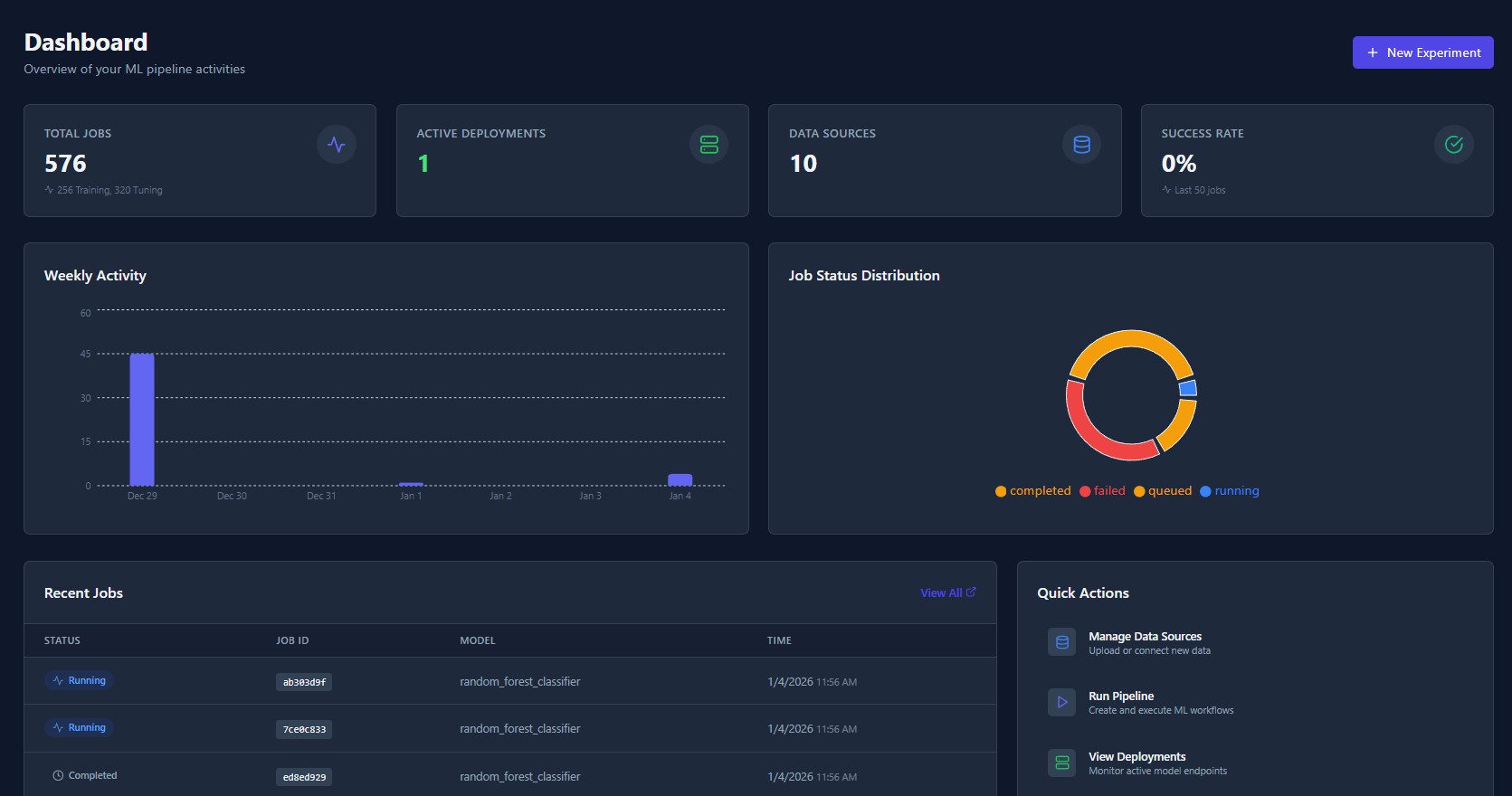Toggle the completed legend item
Screen dimensions: 1512x796
pyautogui.click(x=1032, y=491)
